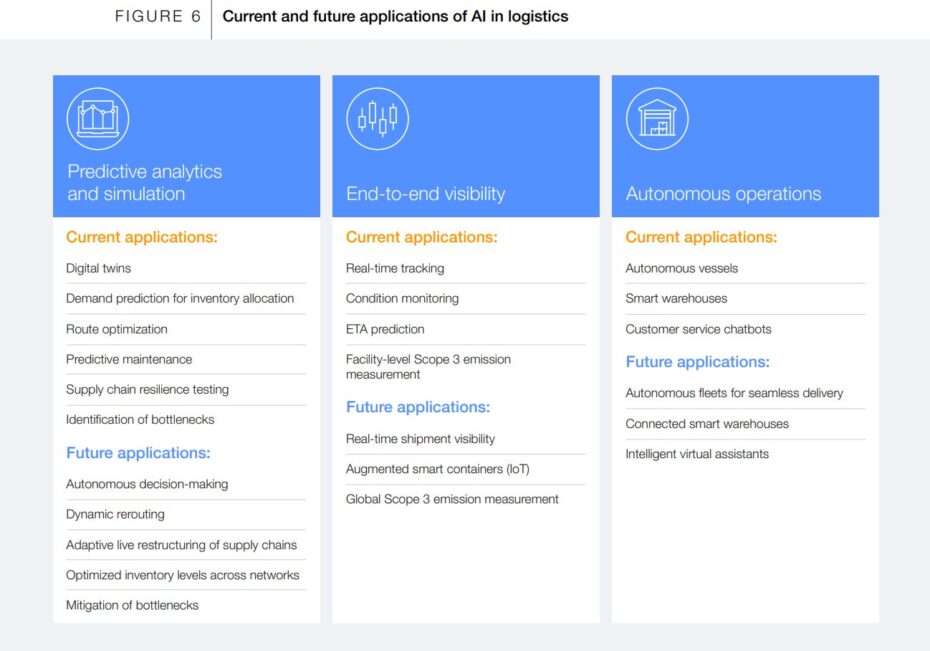The image size is (930, 651).
Task: Select the 'End-to-end visibility' card heading
Action: [x=425, y=194]
